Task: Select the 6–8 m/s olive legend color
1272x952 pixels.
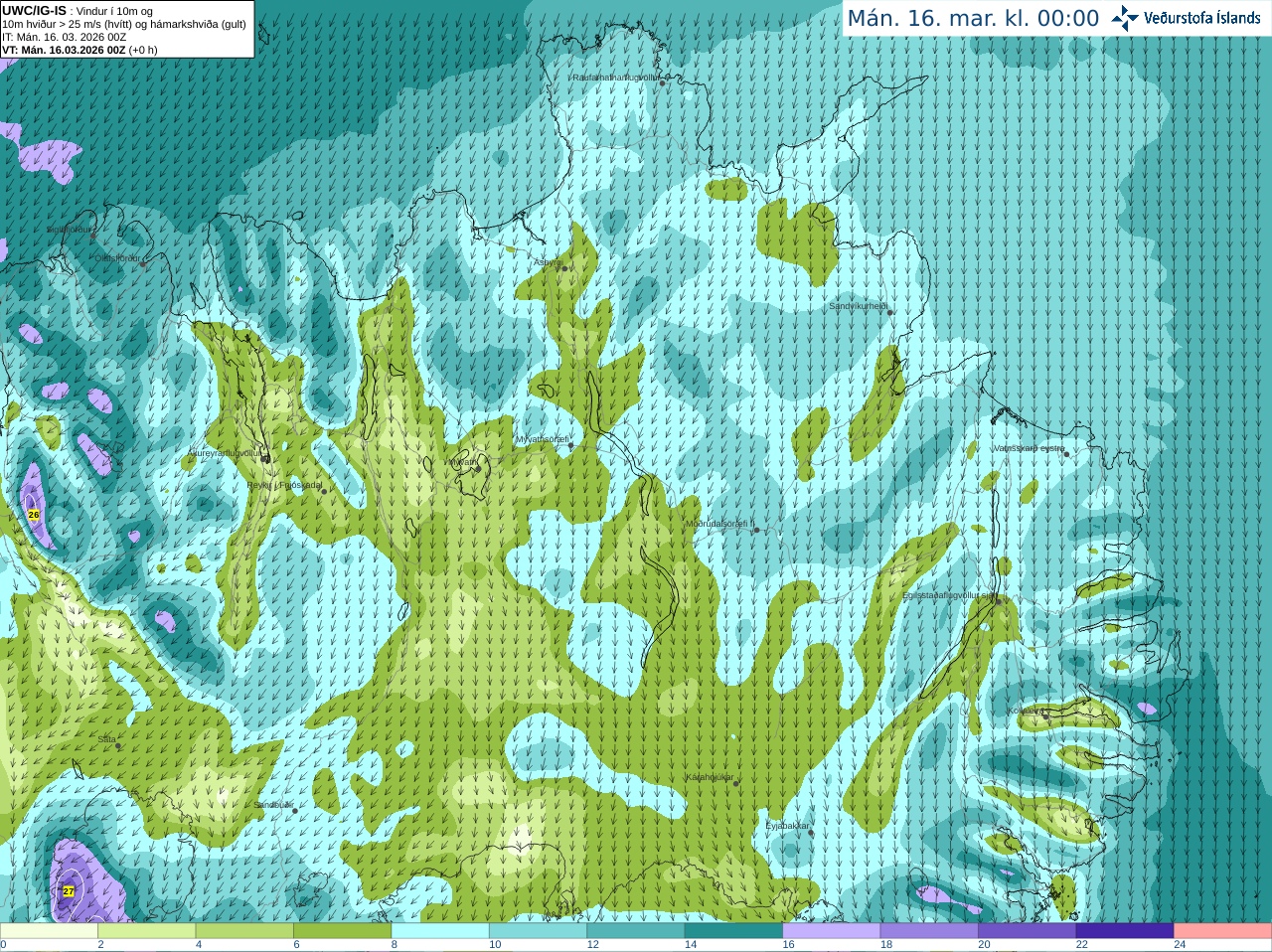Action: [x=343, y=931]
